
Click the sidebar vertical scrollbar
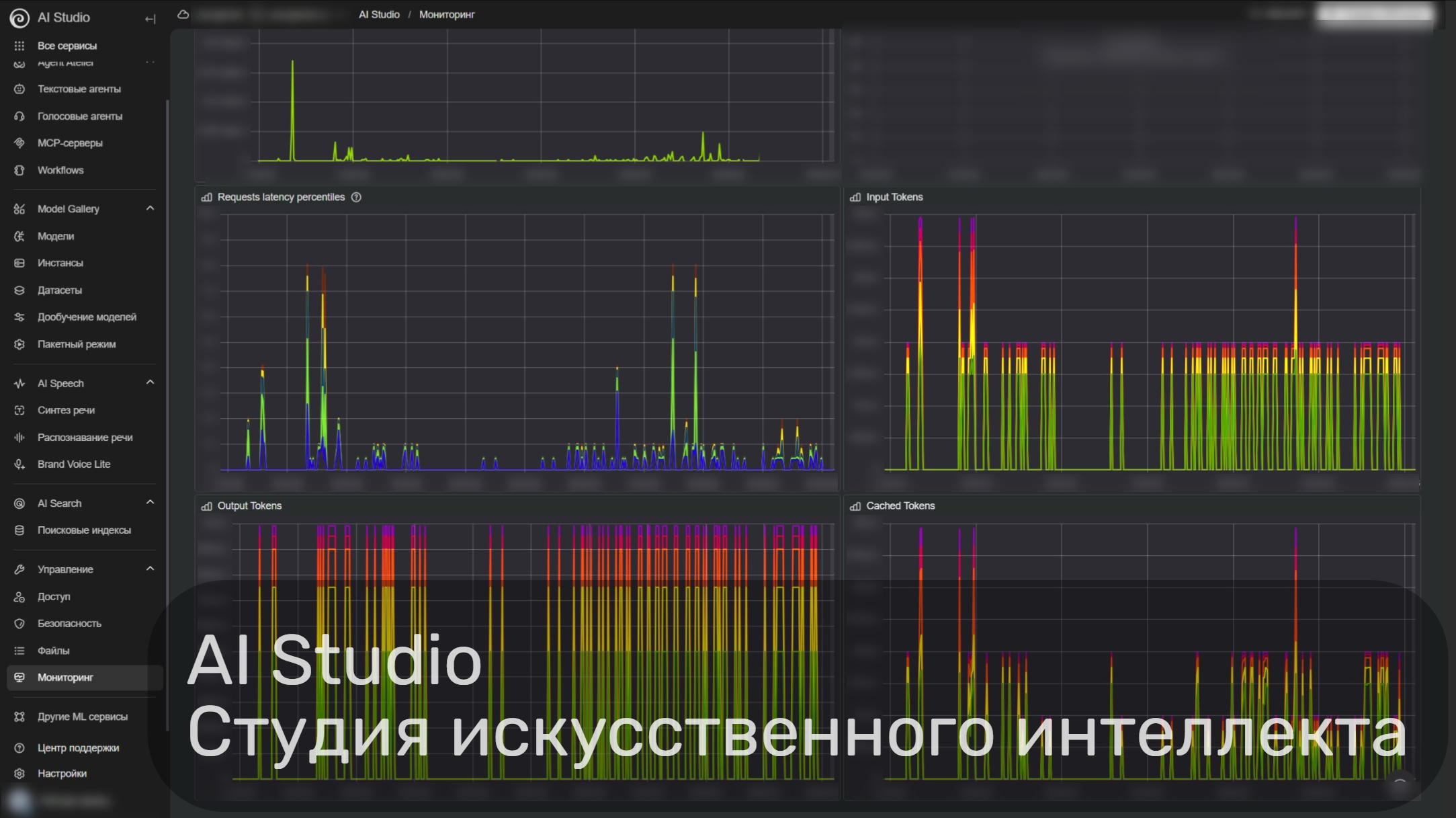[x=167, y=414]
